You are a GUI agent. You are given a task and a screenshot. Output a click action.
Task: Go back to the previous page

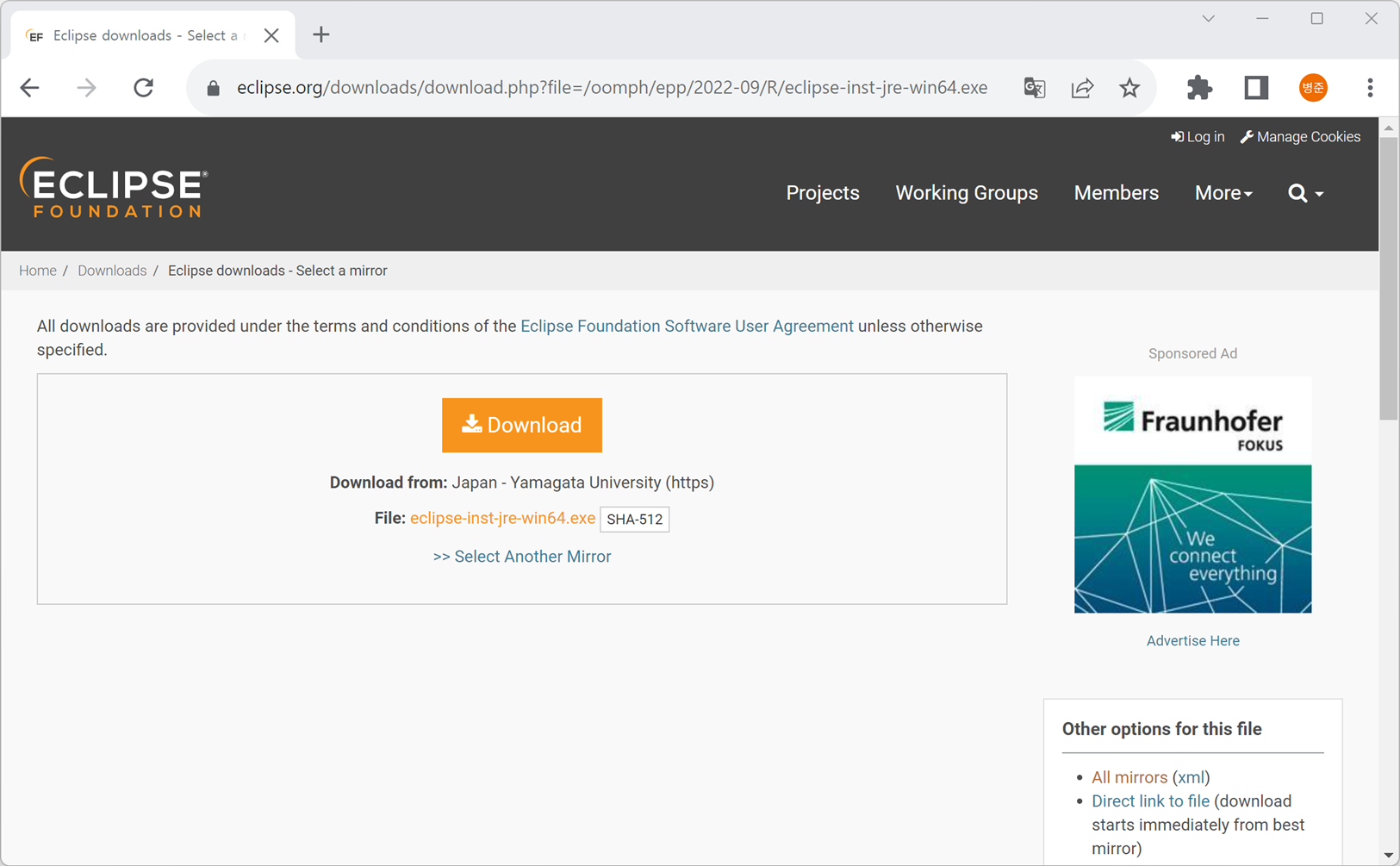(30, 88)
